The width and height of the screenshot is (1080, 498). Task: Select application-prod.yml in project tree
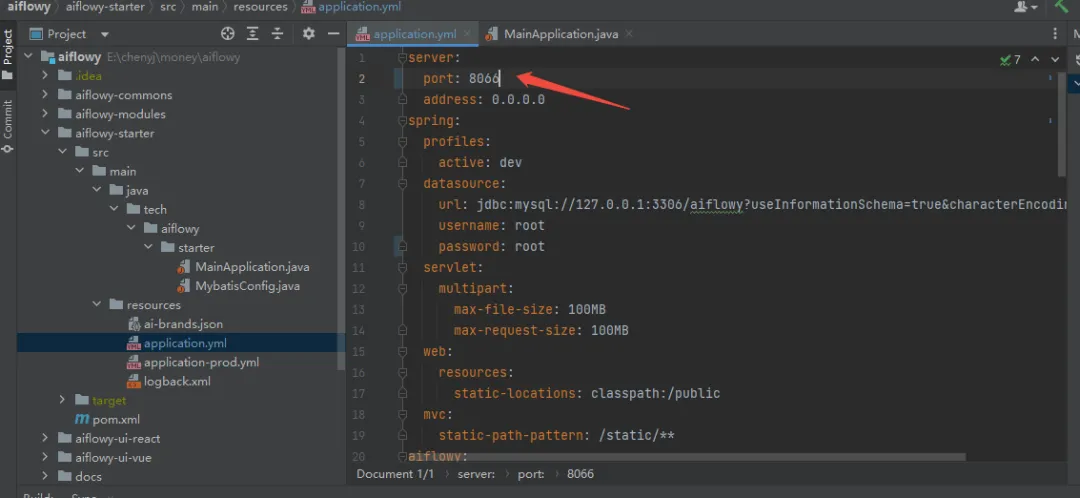click(200, 362)
